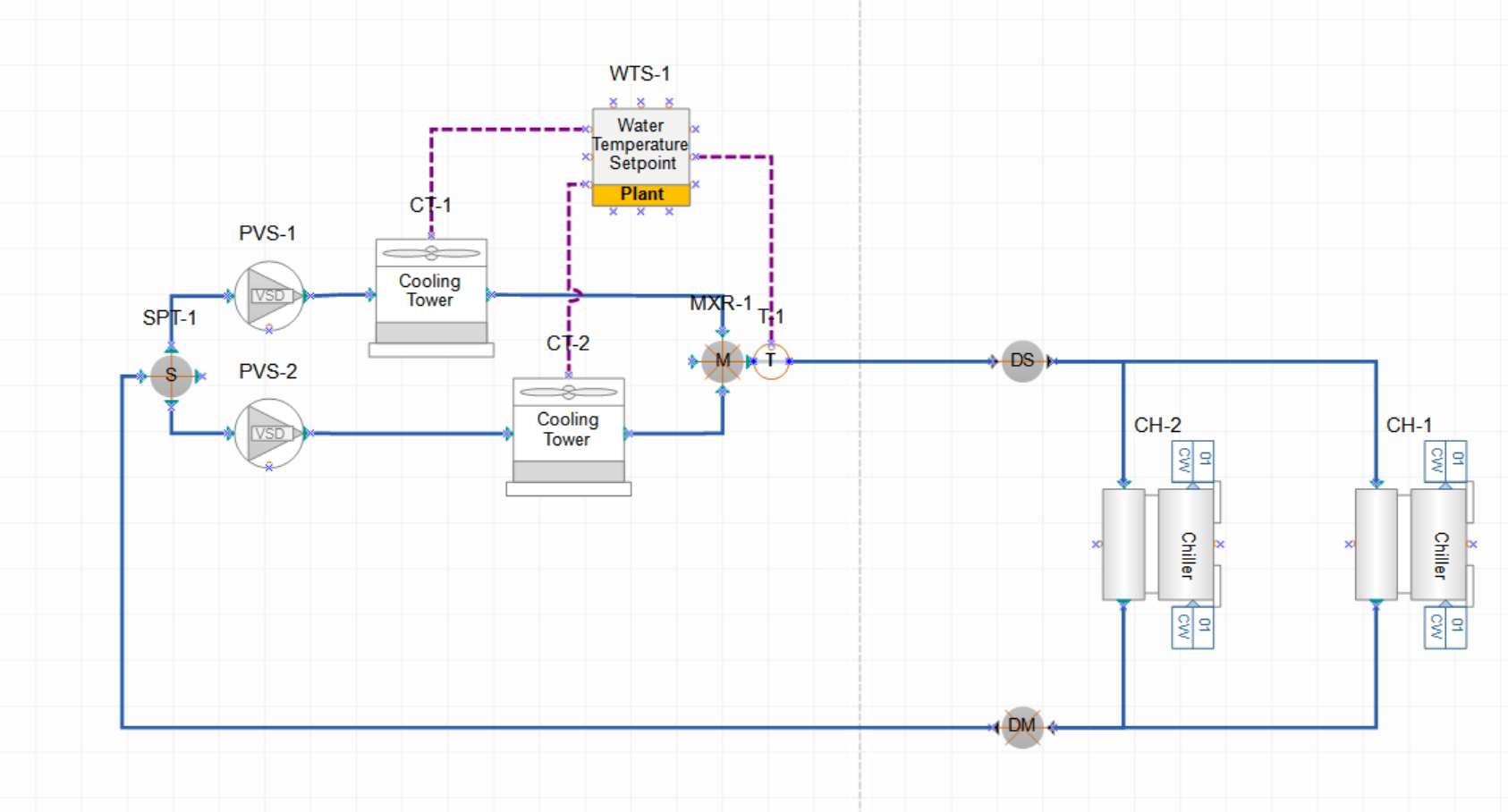Click the WTS-1 component name label
This screenshot has width=1508, height=812.
[x=640, y=73]
